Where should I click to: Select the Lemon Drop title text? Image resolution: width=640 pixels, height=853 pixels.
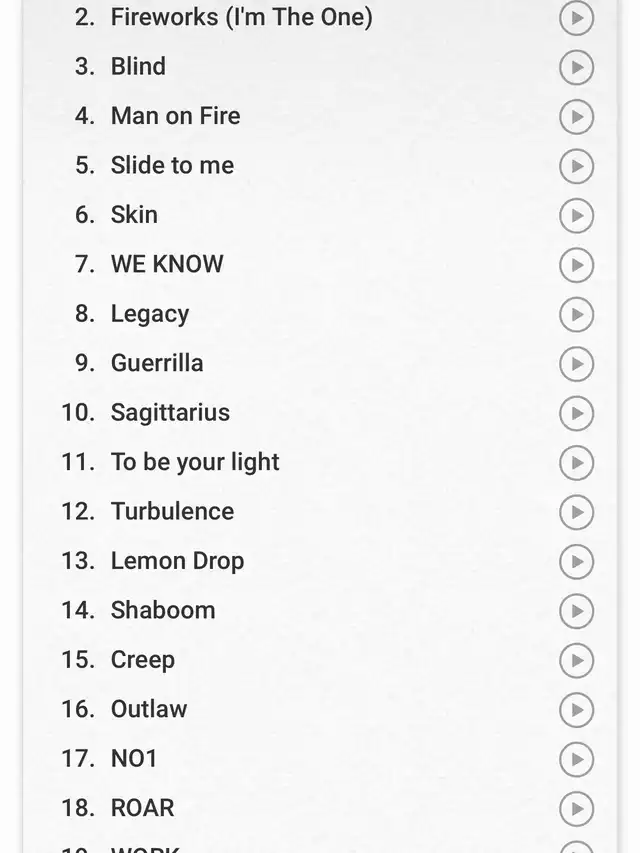coord(177,561)
